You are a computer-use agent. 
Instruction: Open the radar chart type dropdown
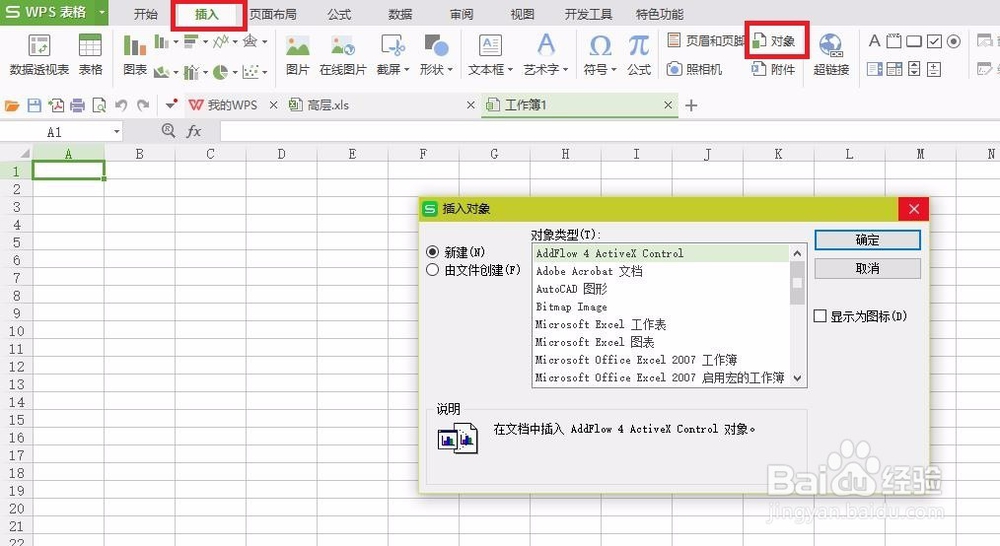tap(265, 41)
